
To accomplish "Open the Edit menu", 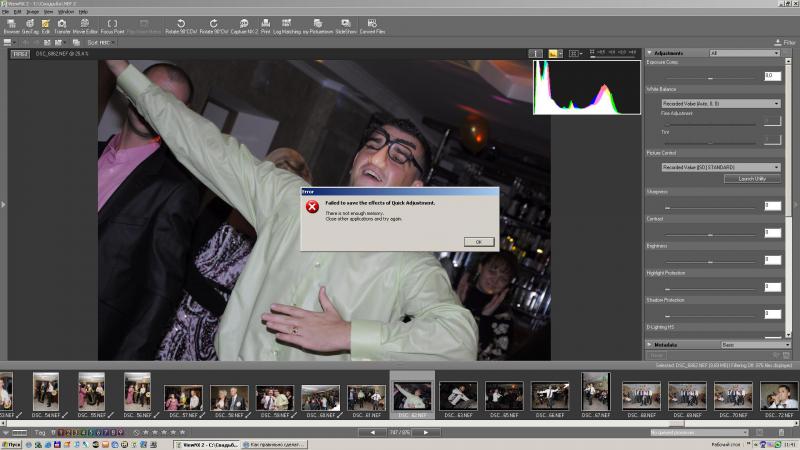I will click(17, 12).
